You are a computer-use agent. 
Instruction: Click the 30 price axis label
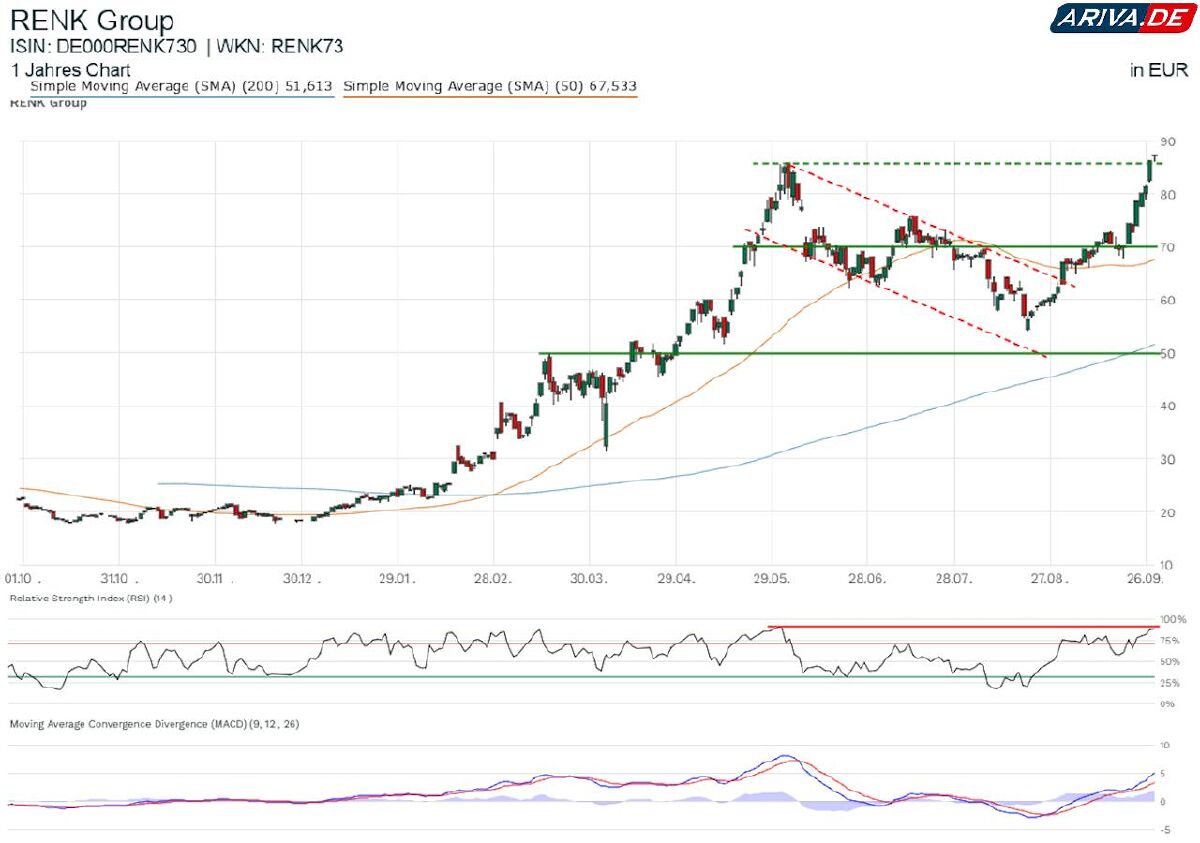pyautogui.click(x=1167, y=459)
